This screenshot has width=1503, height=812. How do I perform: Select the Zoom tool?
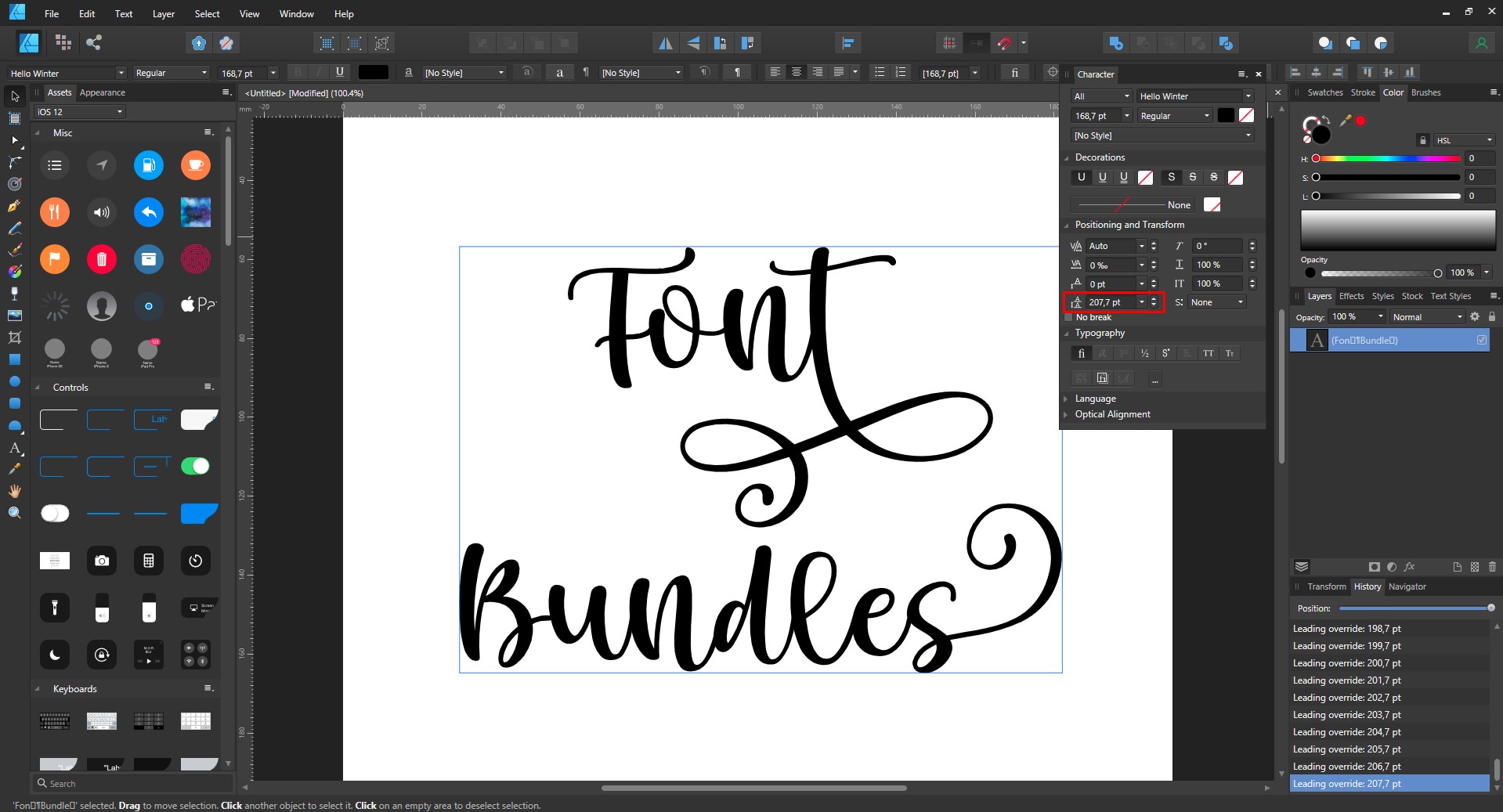pos(15,513)
